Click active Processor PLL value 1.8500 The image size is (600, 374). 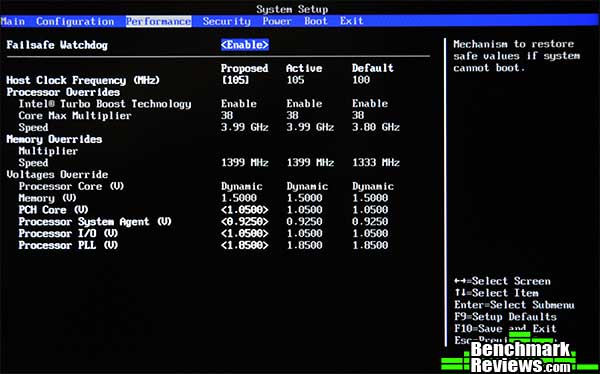[x=305, y=245]
